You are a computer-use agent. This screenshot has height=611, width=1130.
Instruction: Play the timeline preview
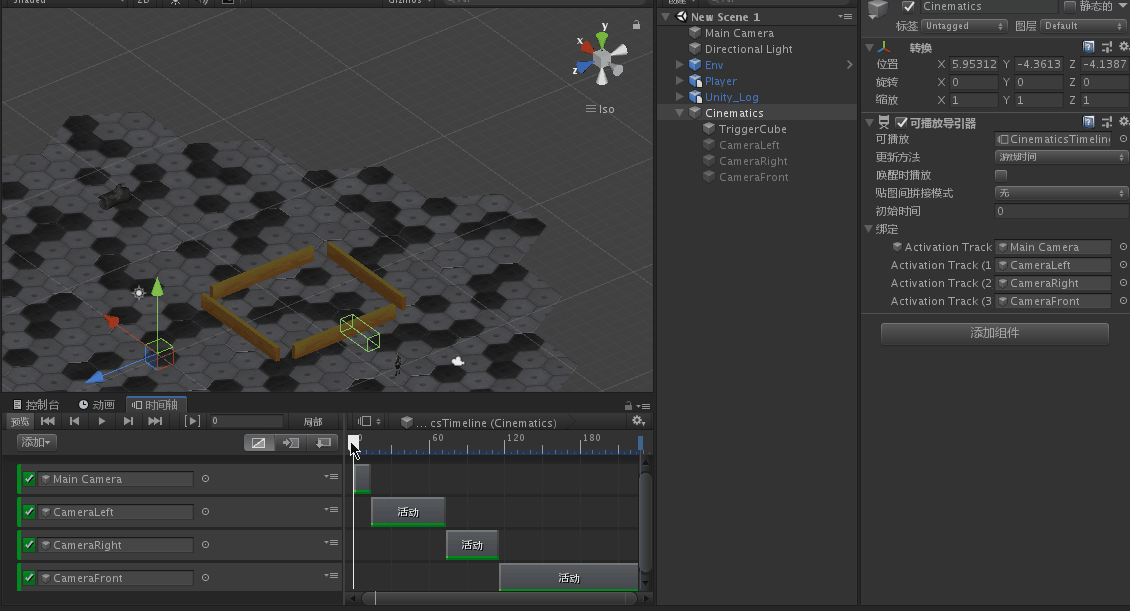[102, 422]
